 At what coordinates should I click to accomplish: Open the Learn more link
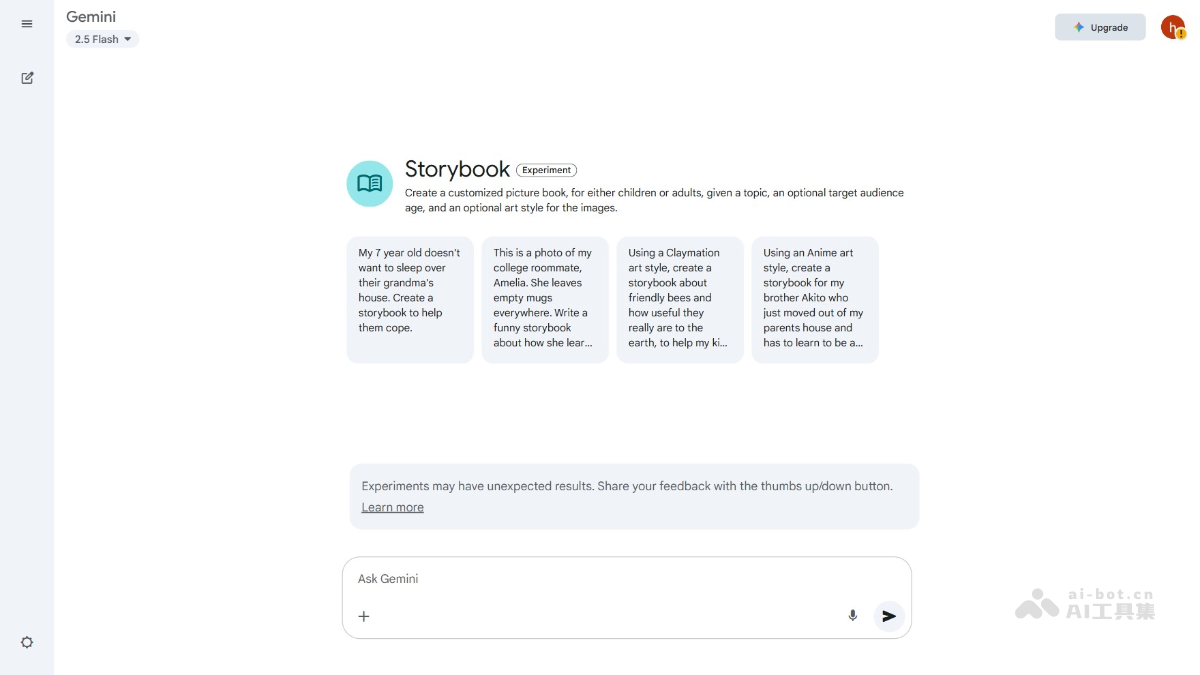coord(392,507)
